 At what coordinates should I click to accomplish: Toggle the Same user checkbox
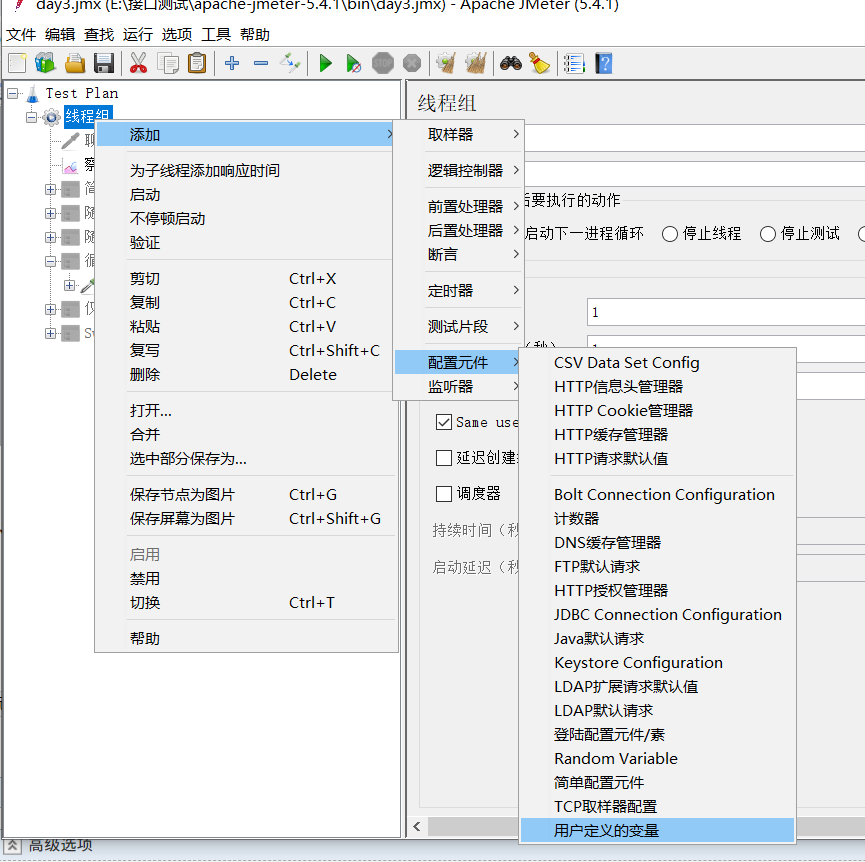[444, 422]
